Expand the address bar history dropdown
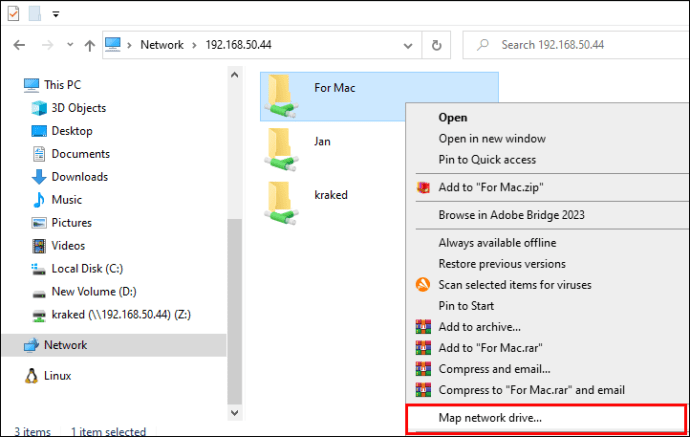This screenshot has height=437, width=690. (410, 45)
